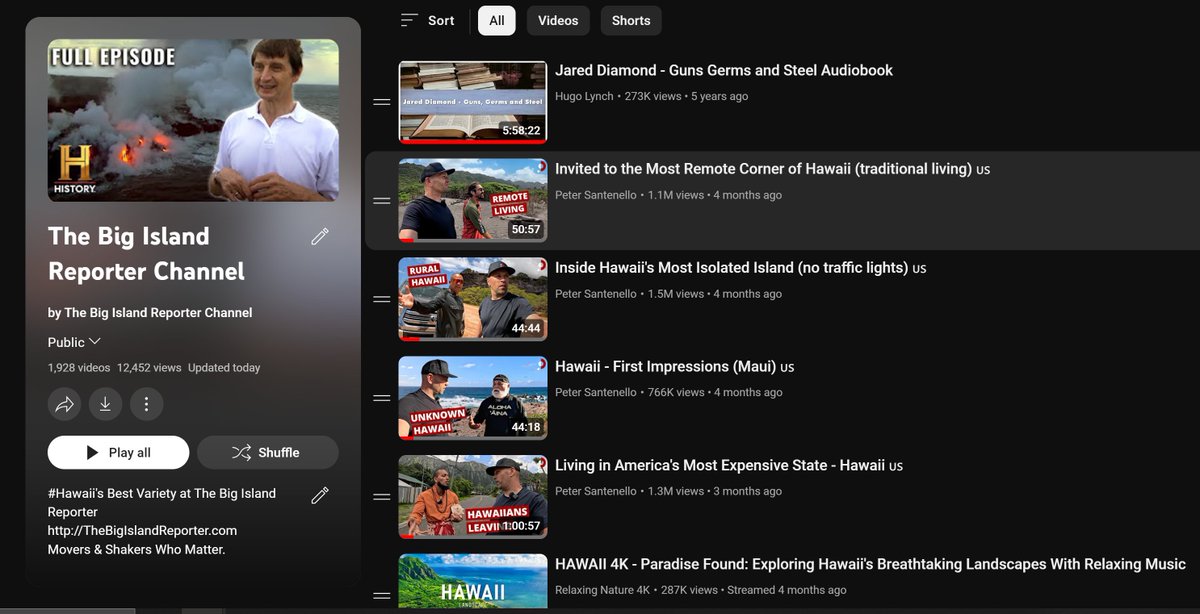
Task: Edit the playlist description with pencil icon
Action: 320,495
